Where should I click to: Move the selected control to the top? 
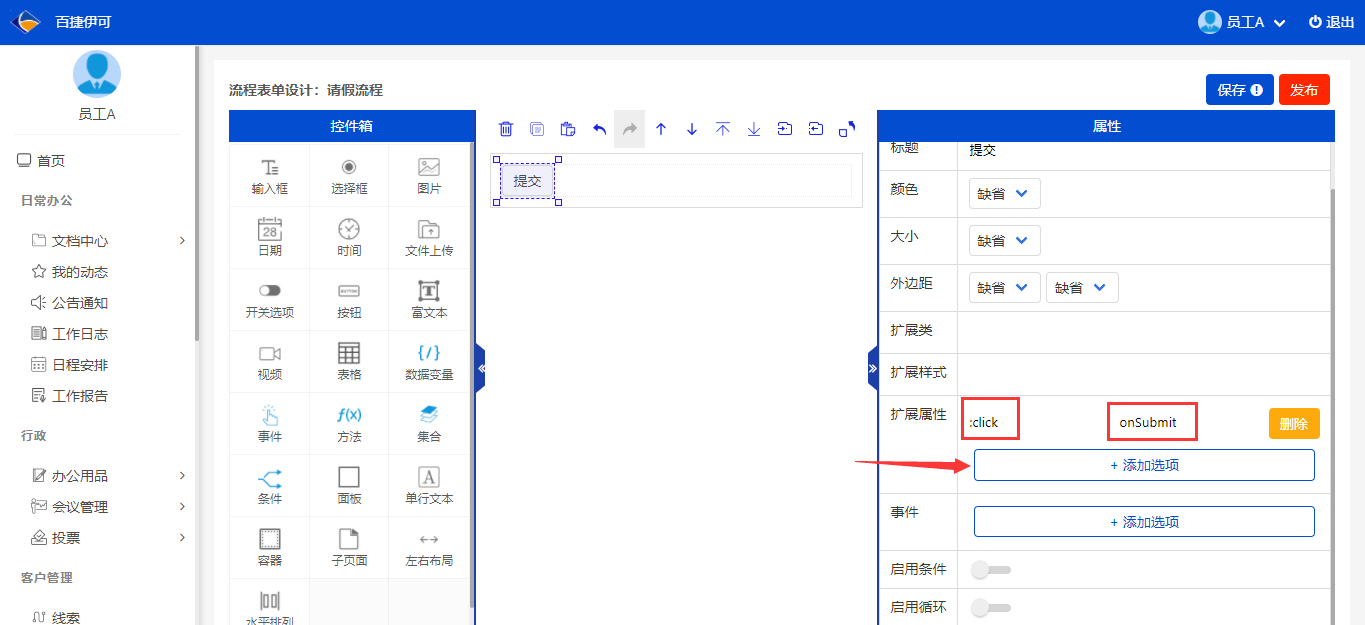[x=723, y=129]
